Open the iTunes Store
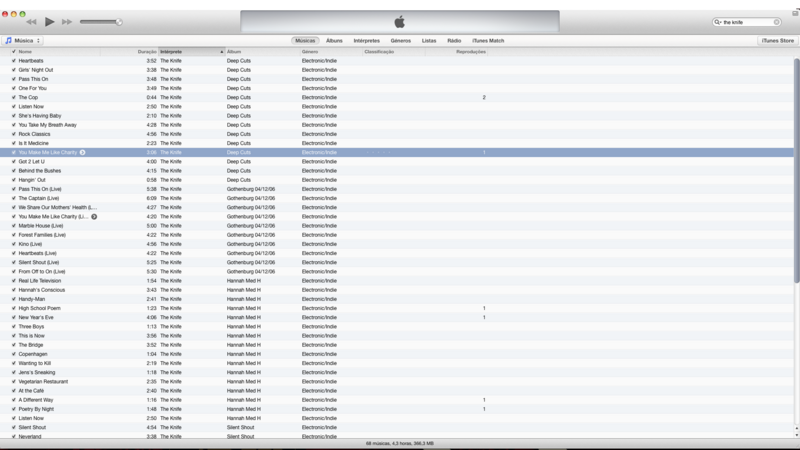This screenshot has width=800, height=450. [777, 41]
